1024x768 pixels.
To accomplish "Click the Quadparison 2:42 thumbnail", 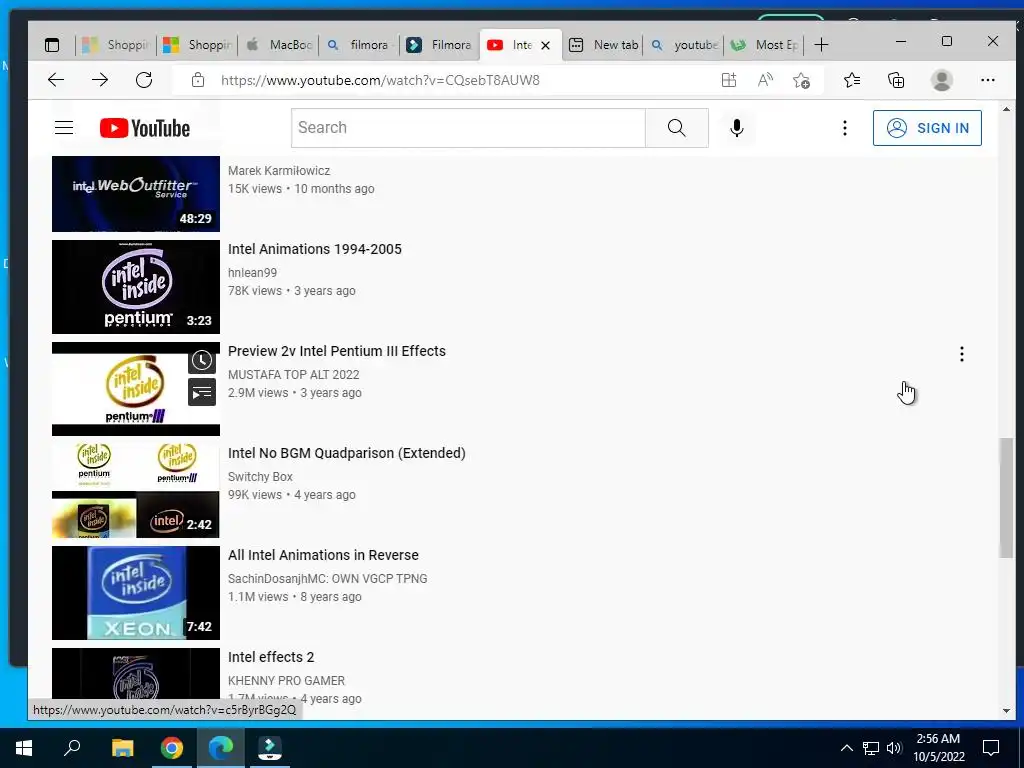I will pos(136,490).
